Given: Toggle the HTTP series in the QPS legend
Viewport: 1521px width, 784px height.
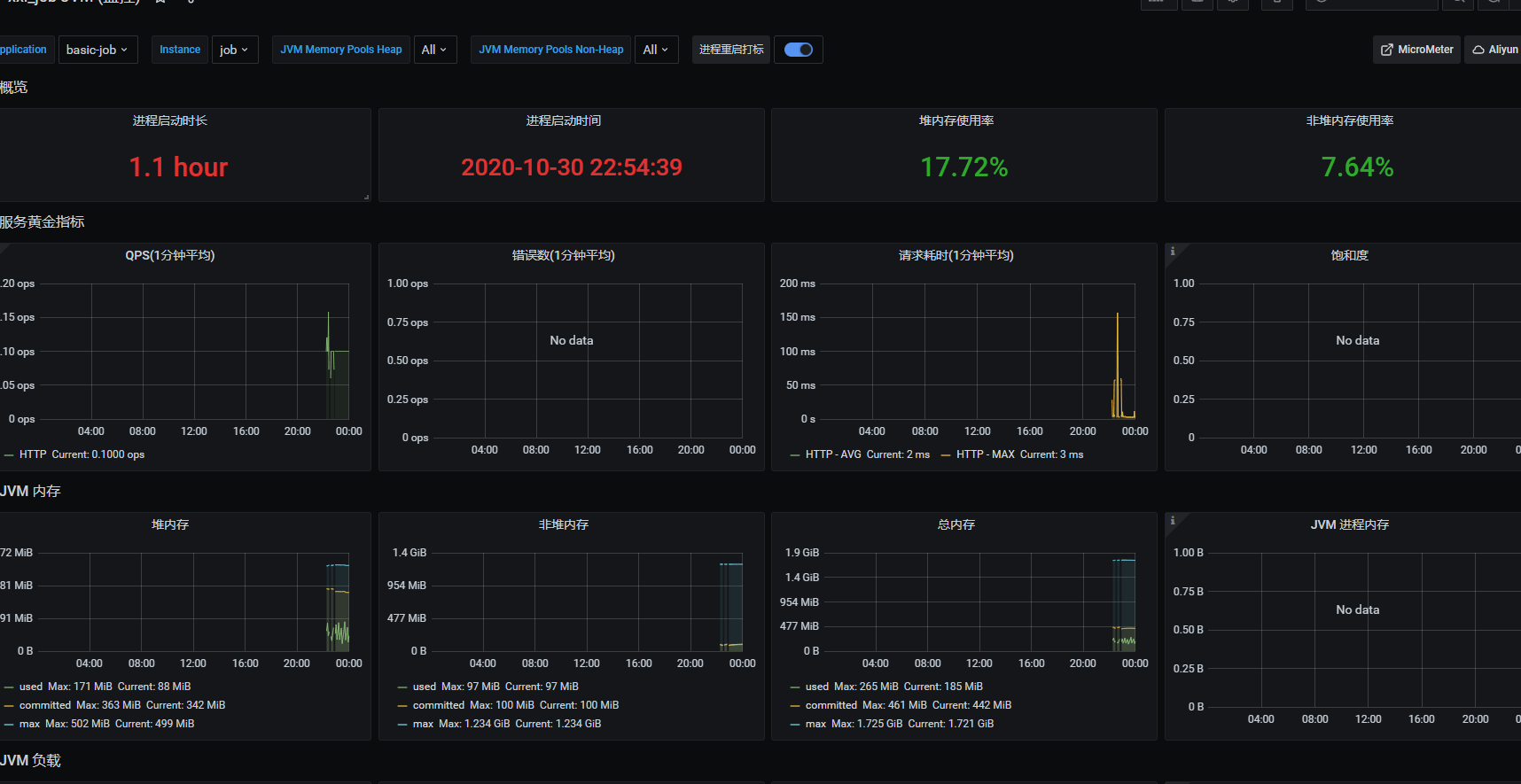Looking at the screenshot, I should (33, 454).
